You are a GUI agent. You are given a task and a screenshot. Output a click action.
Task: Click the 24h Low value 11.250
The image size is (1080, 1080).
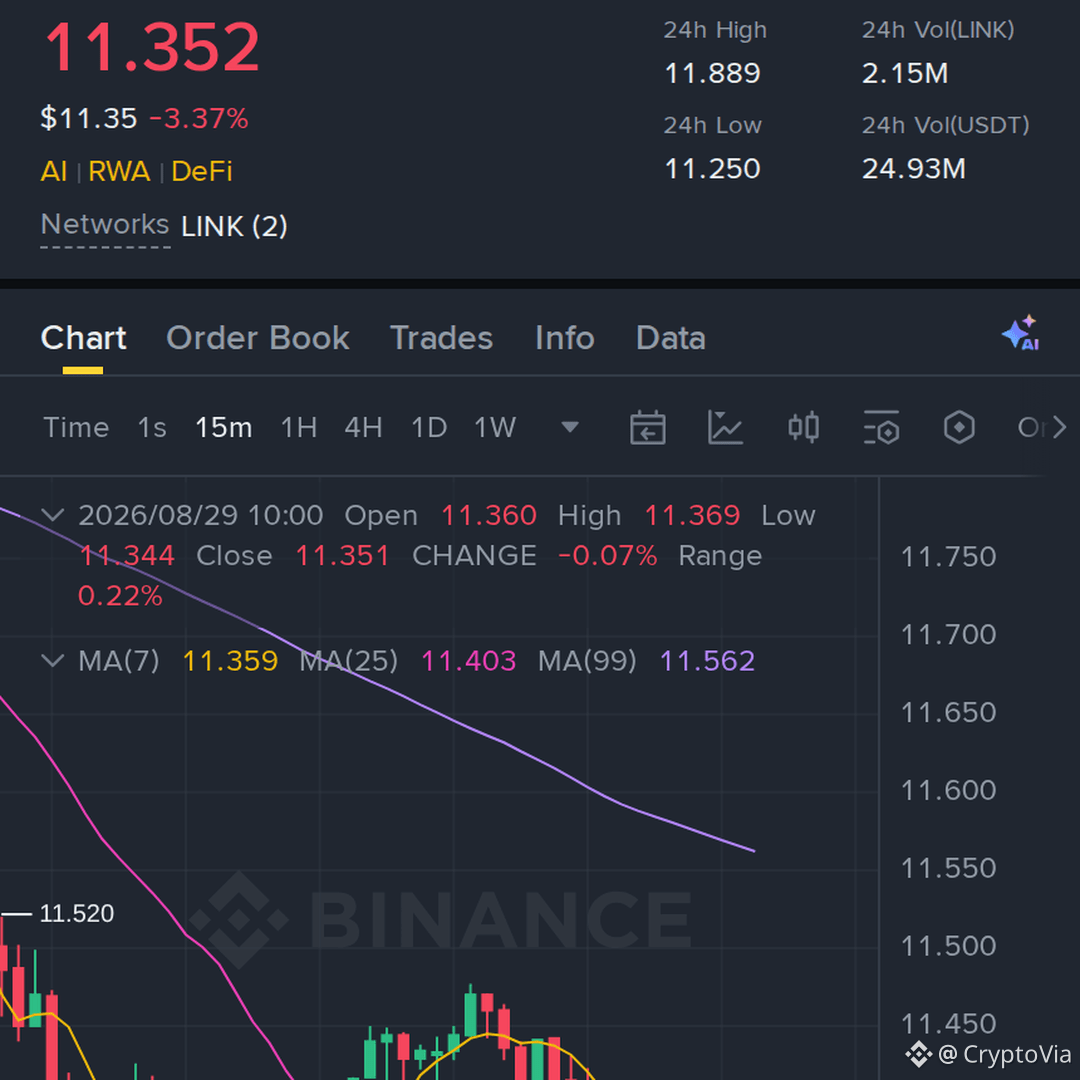tap(712, 169)
